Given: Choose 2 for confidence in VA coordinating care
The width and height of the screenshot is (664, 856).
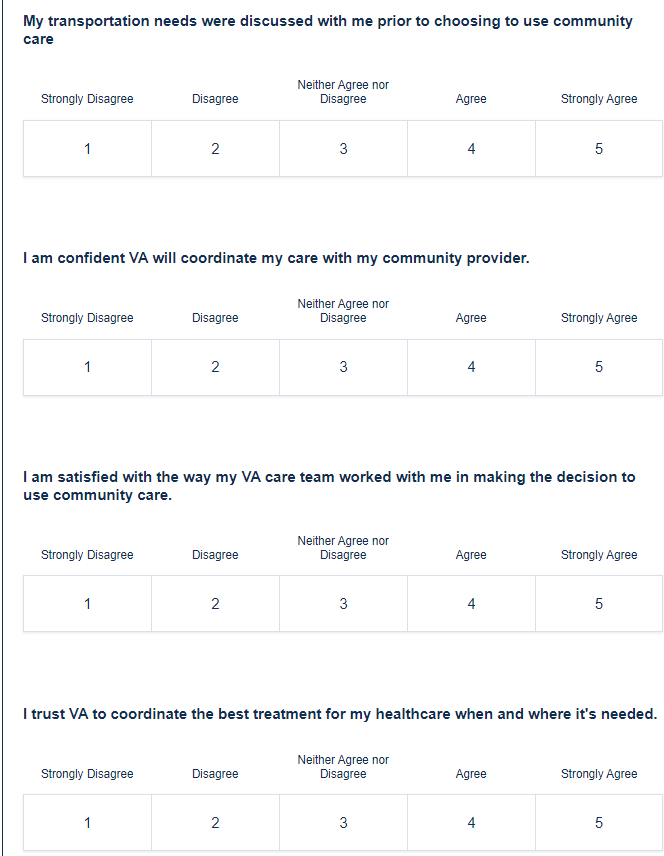Looking at the screenshot, I should click(x=215, y=367).
